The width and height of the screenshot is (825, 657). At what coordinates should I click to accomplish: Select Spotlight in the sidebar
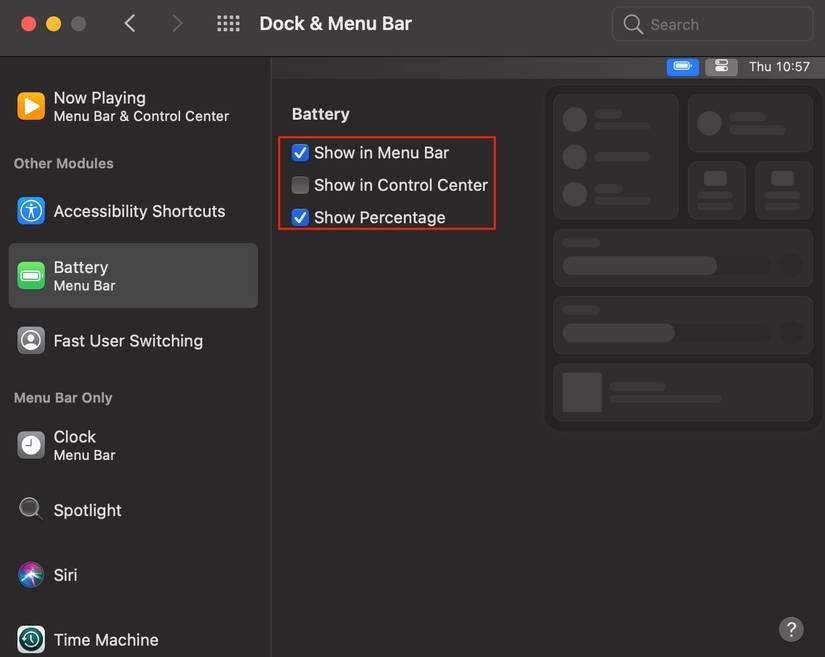pos(133,510)
